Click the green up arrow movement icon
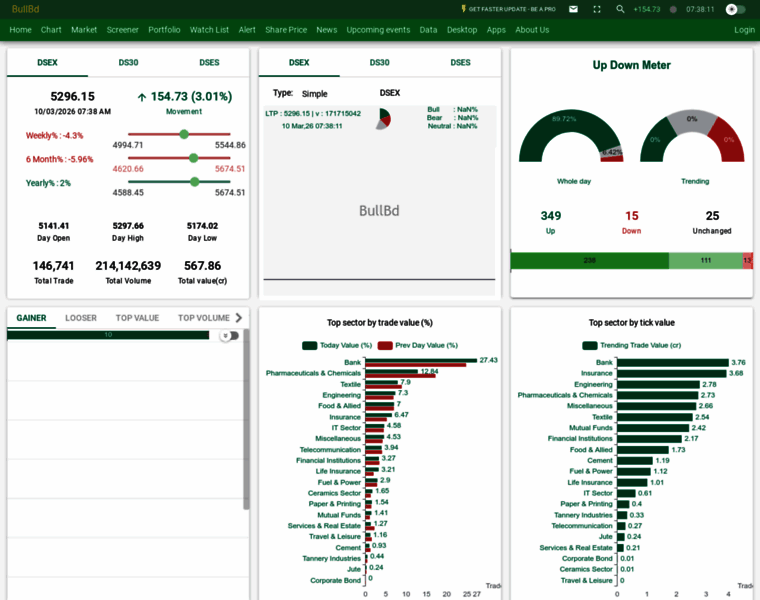 142,97
